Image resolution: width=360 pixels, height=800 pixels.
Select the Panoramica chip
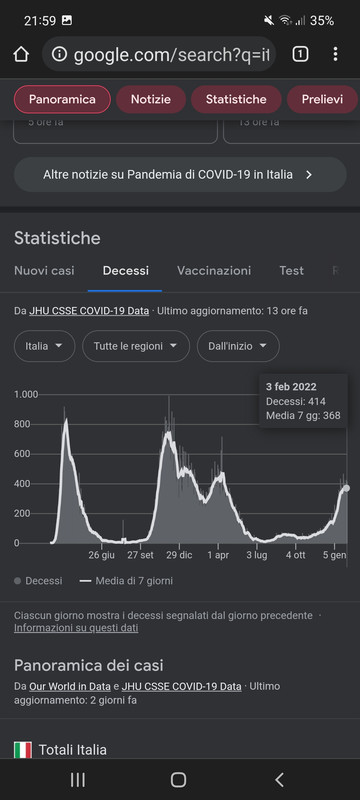62,99
